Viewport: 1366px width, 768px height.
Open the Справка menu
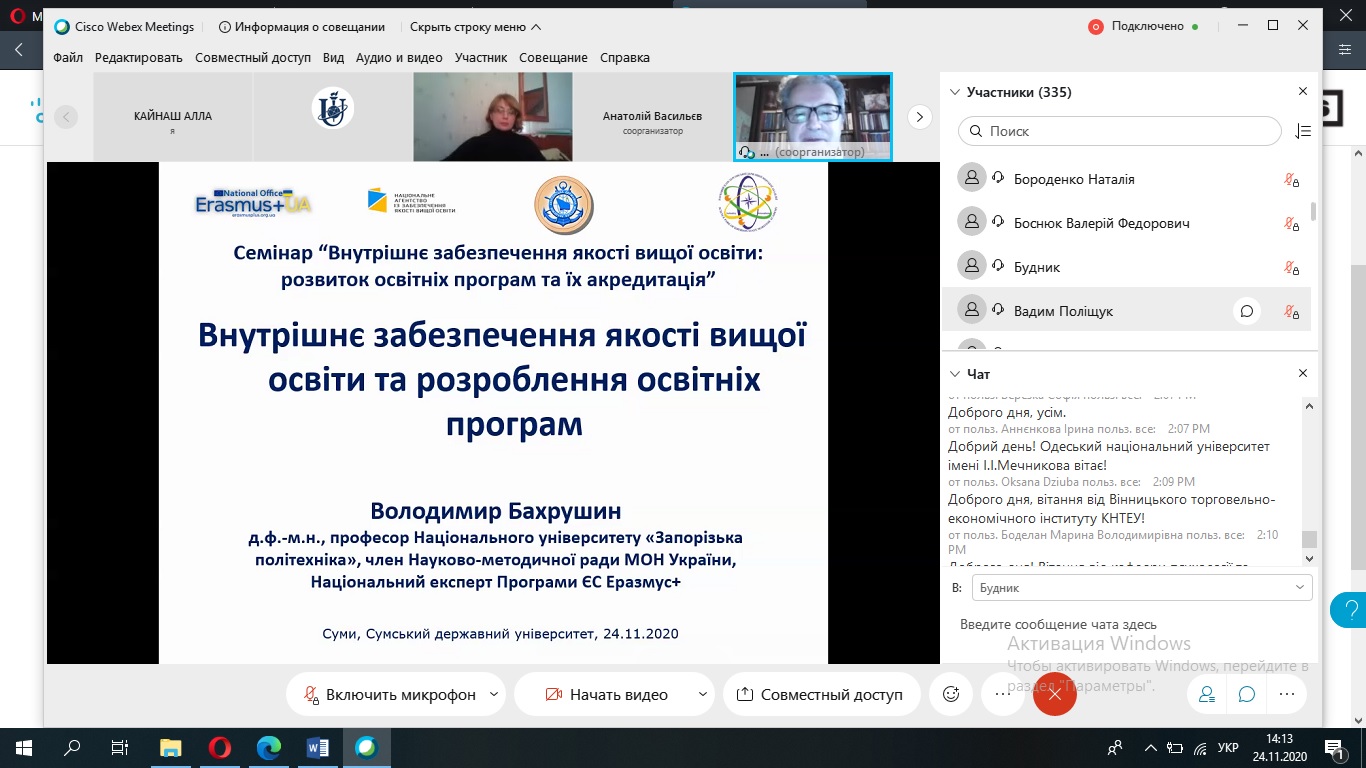pos(625,58)
